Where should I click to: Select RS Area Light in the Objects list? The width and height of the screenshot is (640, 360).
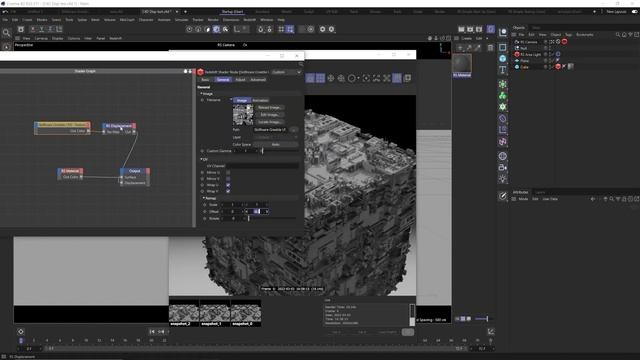tap(530, 54)
